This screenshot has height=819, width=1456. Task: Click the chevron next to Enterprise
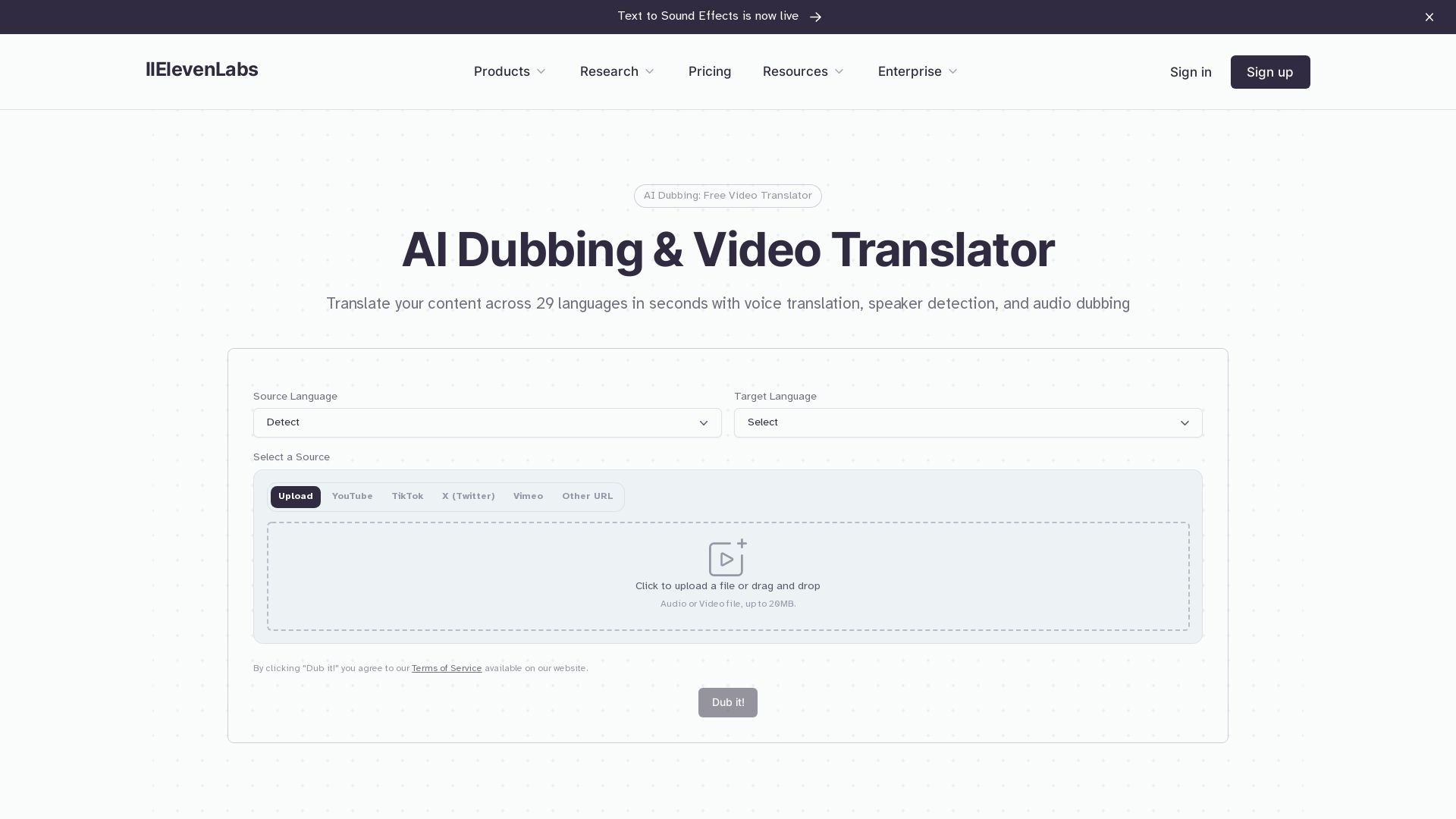point(952,71)
